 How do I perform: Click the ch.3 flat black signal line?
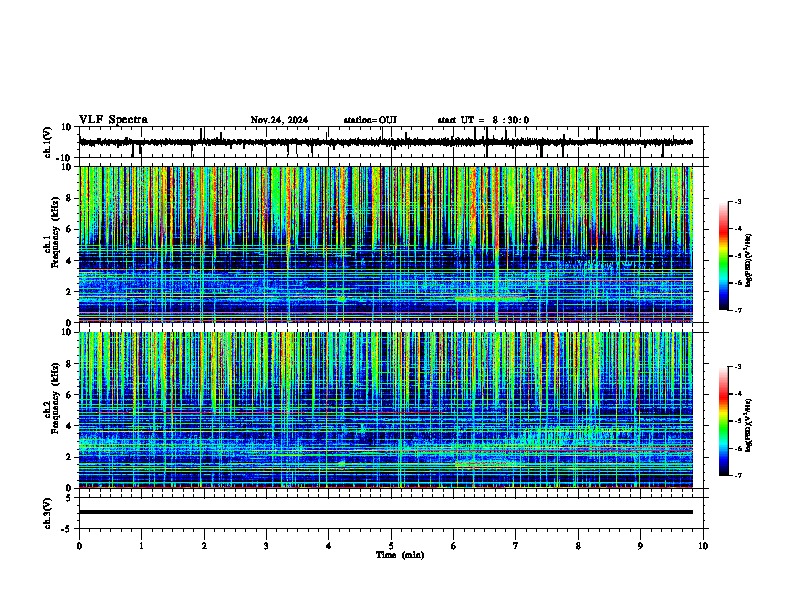point(385,512)
